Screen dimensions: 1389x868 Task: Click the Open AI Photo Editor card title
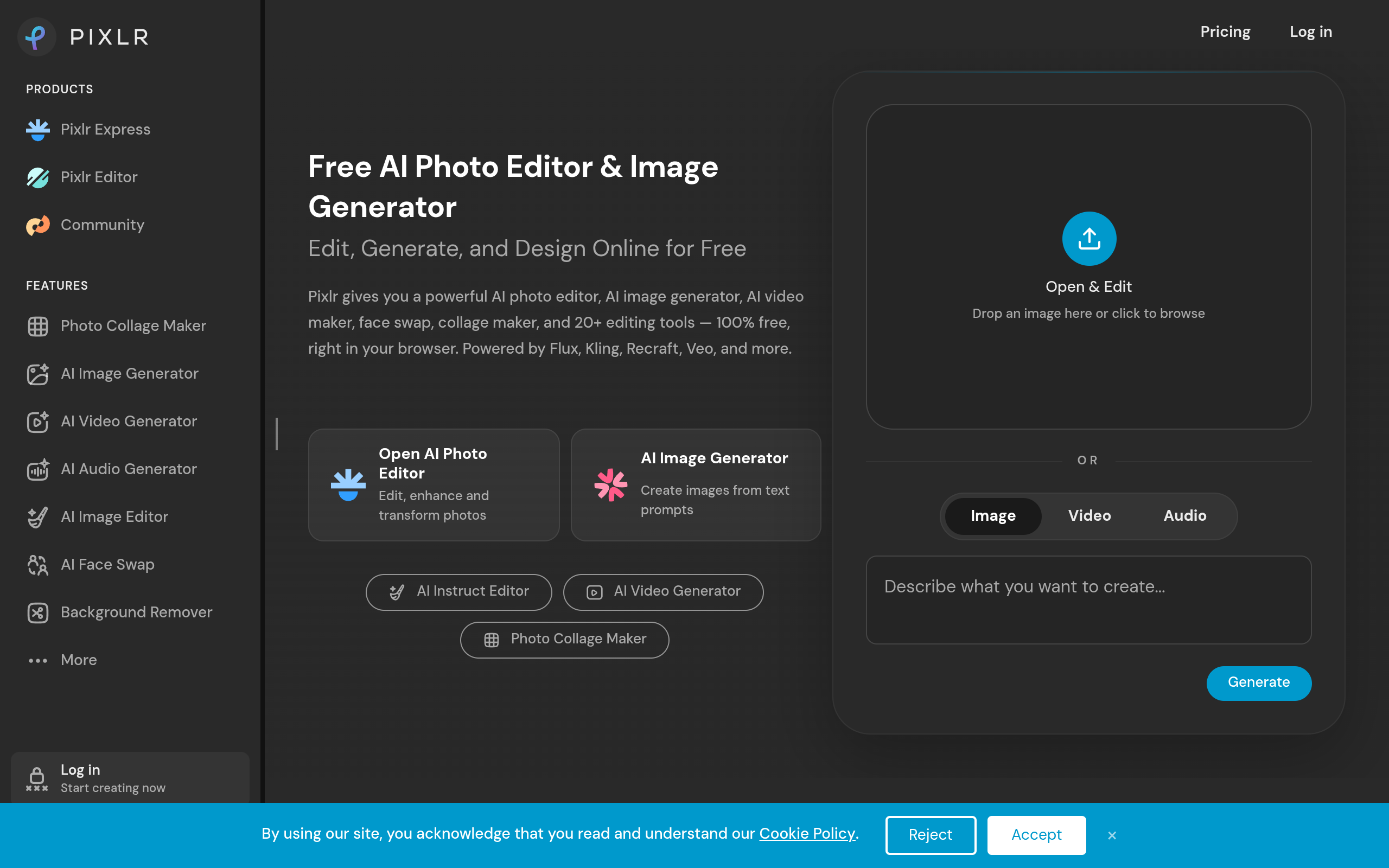click(x=433, y=463)
